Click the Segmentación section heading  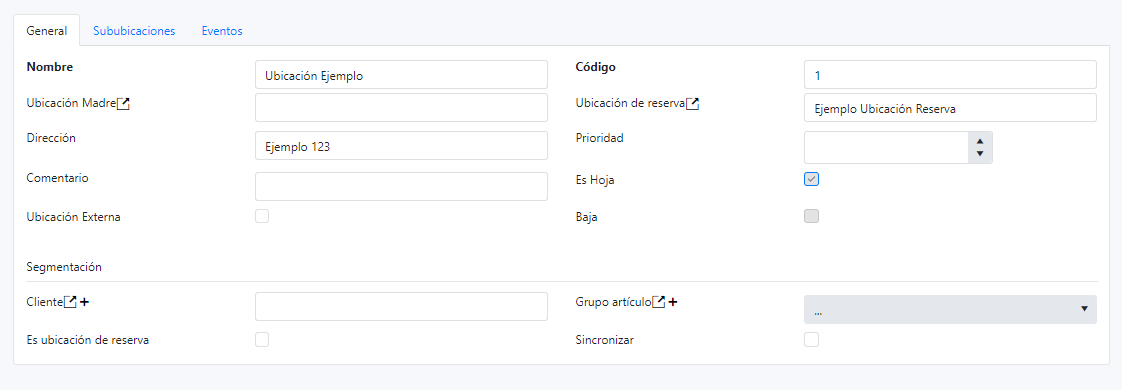64,267
